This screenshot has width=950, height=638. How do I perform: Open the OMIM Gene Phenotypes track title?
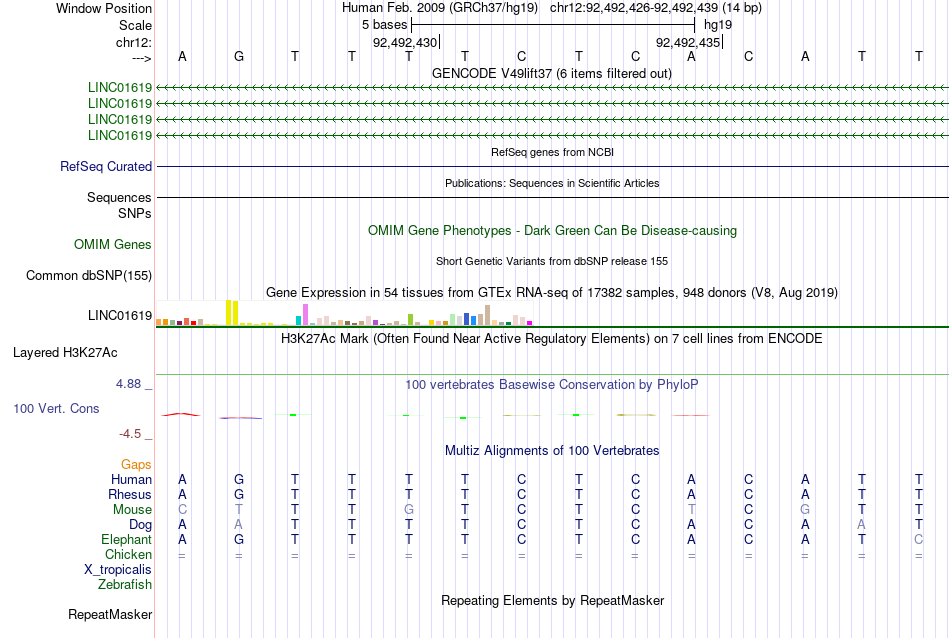[x=552, y=230]
